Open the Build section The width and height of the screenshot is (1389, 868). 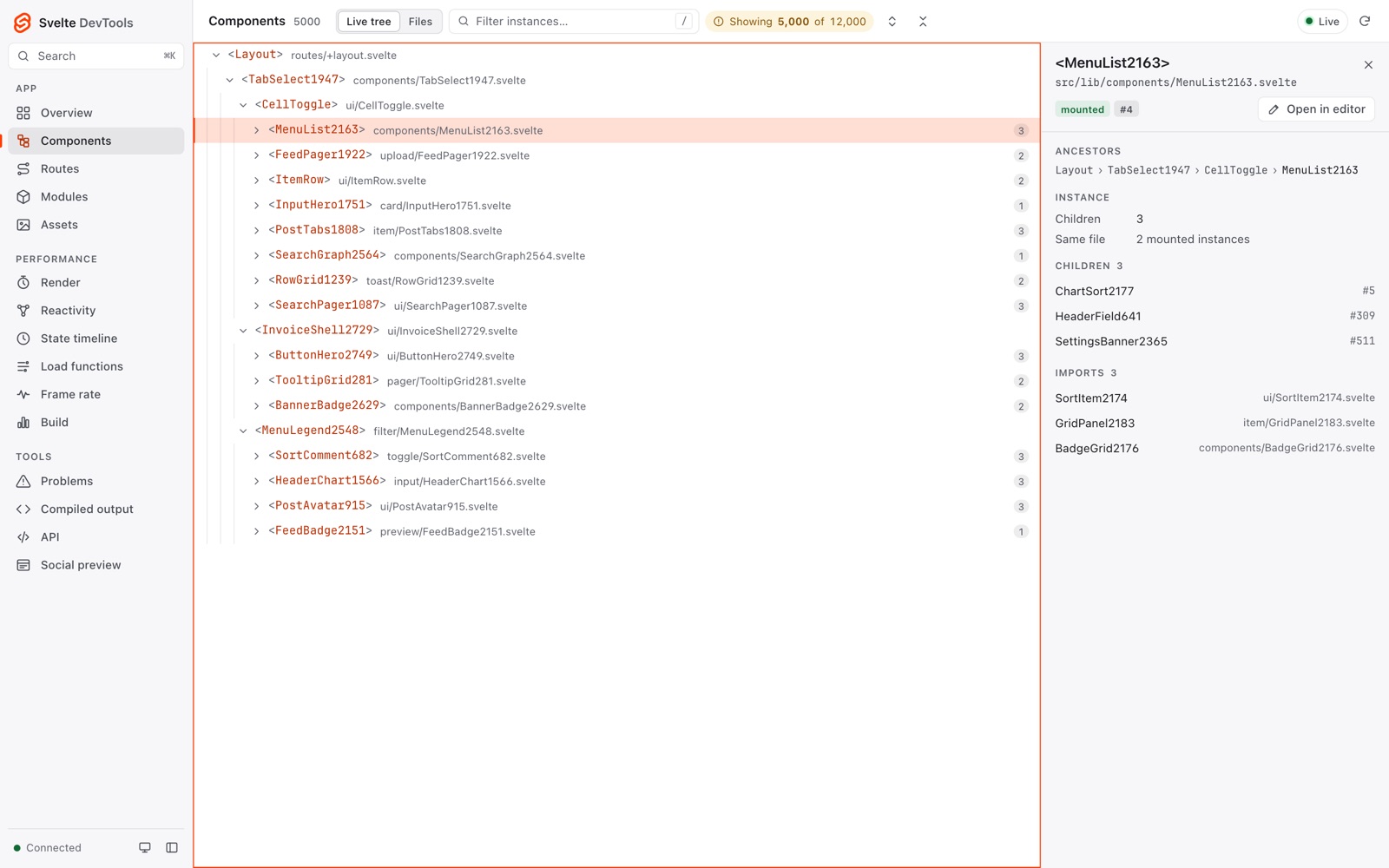96,422
